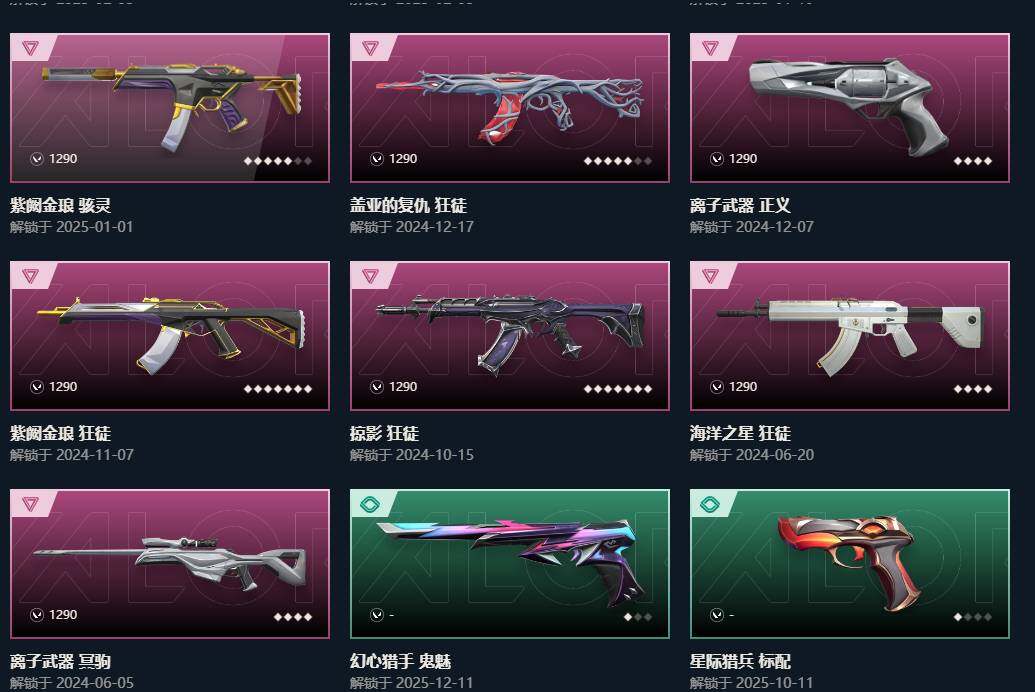1035x692 pixels.
Task: Click the green tier icon on 幻心猎手 鬼魅 card
Action: [x=370, y=504]
